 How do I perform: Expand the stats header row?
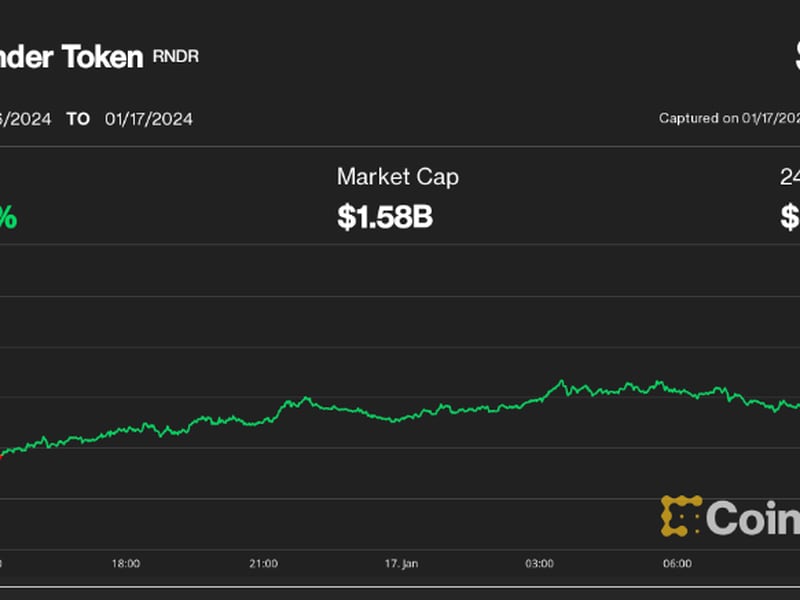tap(400, 195)
